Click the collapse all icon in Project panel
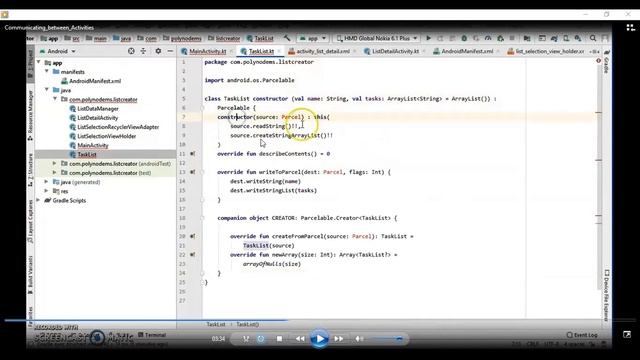 coord(143,51)
